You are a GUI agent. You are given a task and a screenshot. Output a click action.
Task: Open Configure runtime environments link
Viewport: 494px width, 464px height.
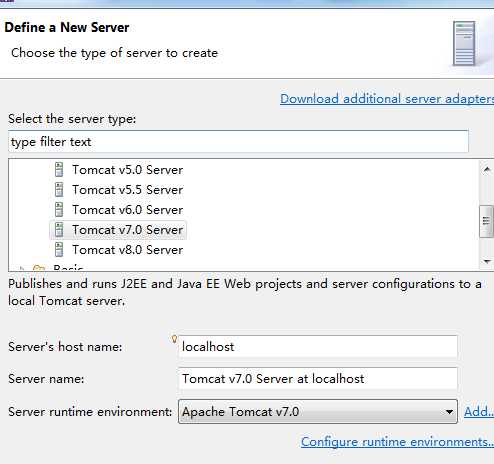[397, 442]
